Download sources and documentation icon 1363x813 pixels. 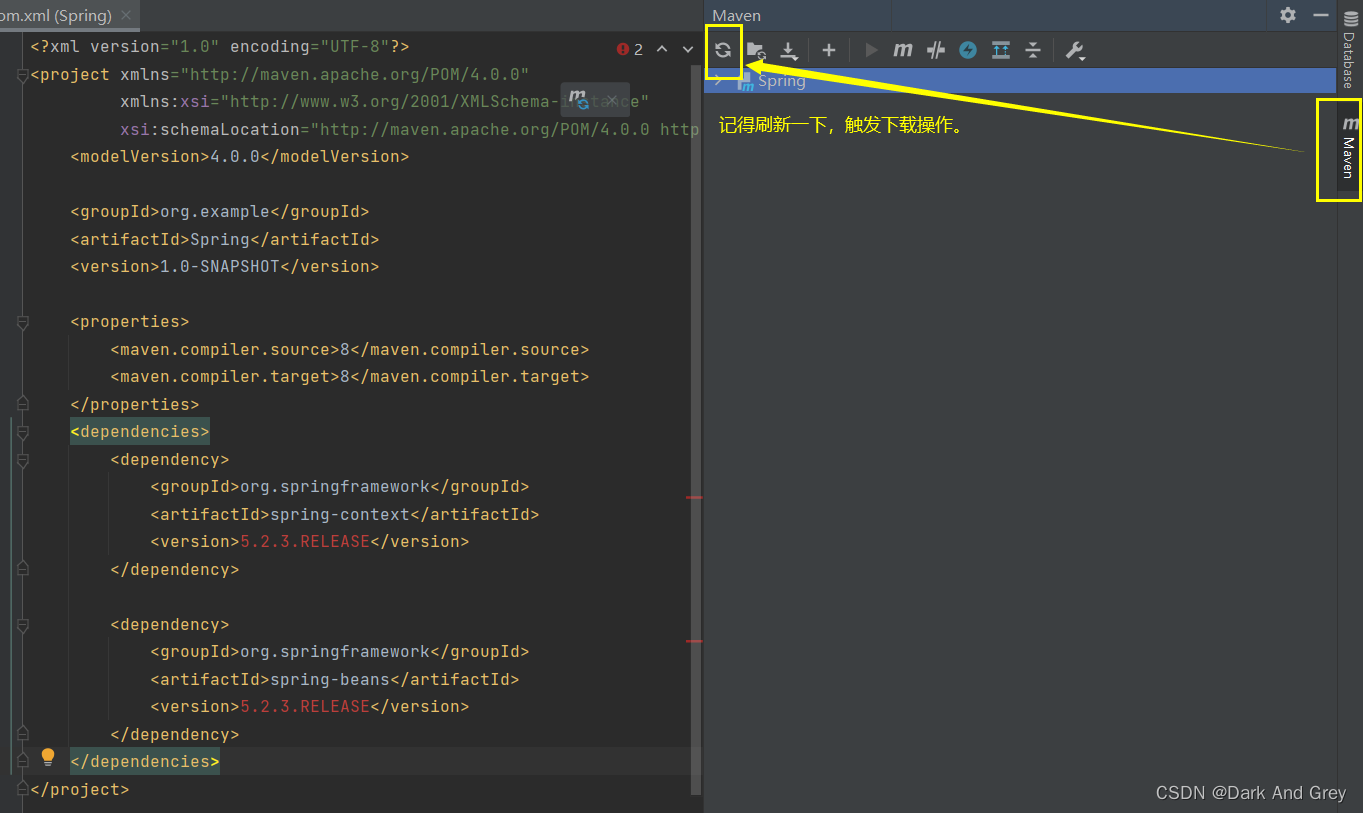click(789, 50)
